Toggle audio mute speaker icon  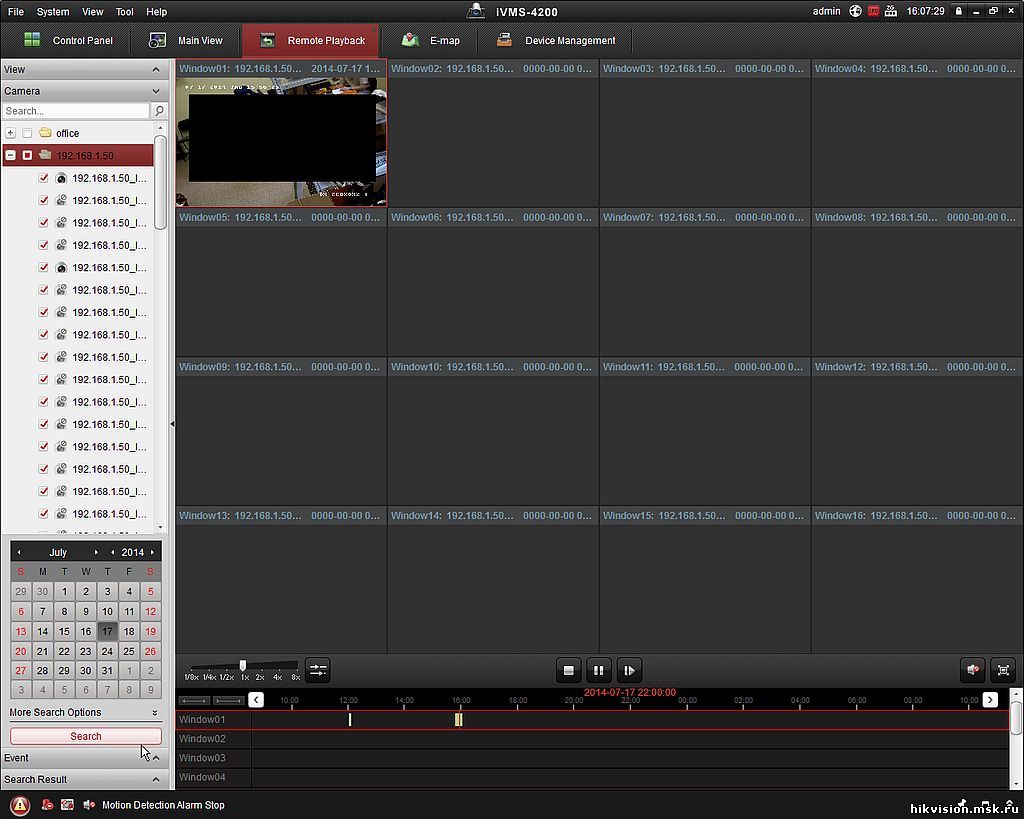coord(972,670)
